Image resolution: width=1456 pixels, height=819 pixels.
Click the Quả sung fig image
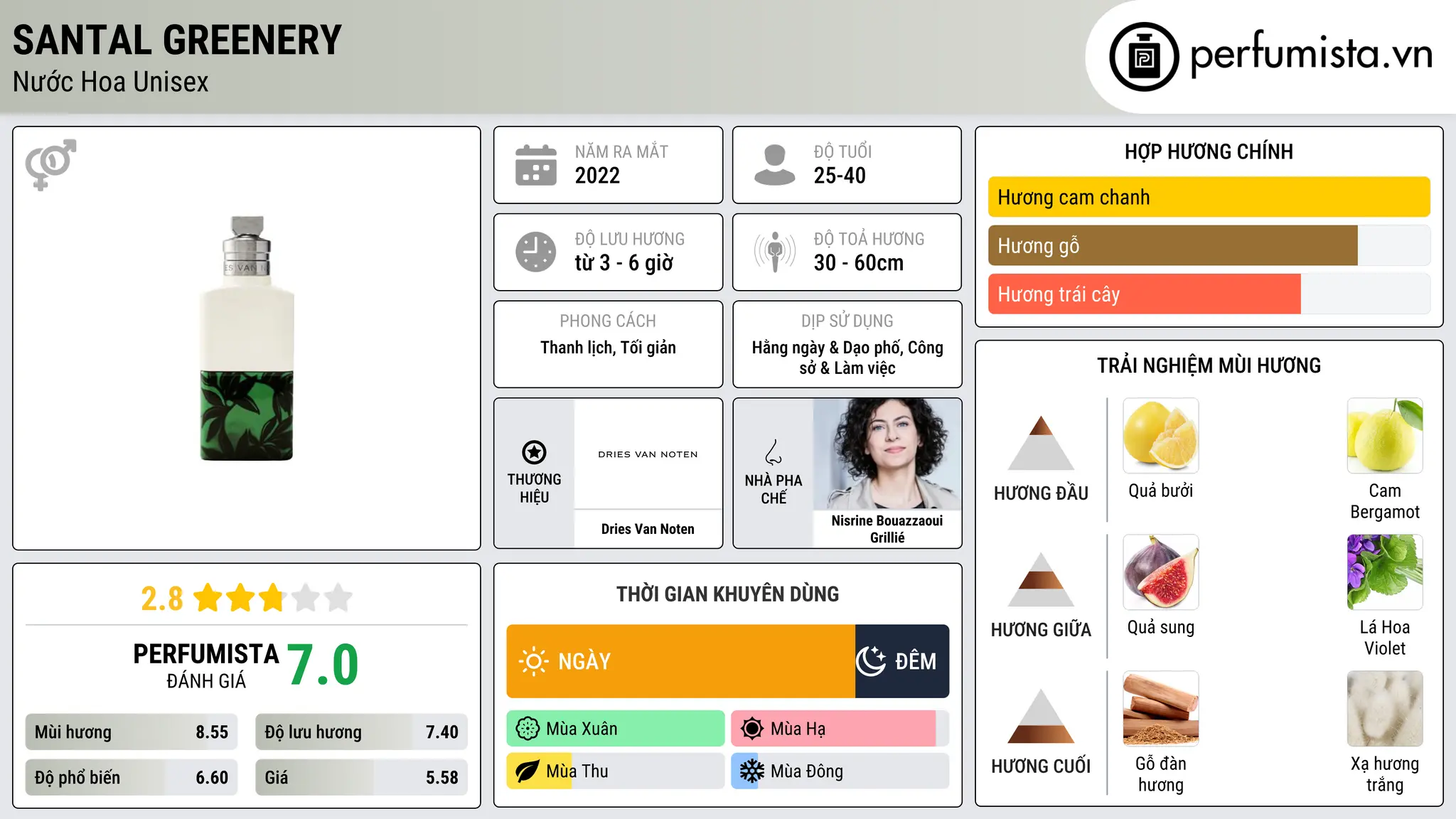pos(1161,572)
